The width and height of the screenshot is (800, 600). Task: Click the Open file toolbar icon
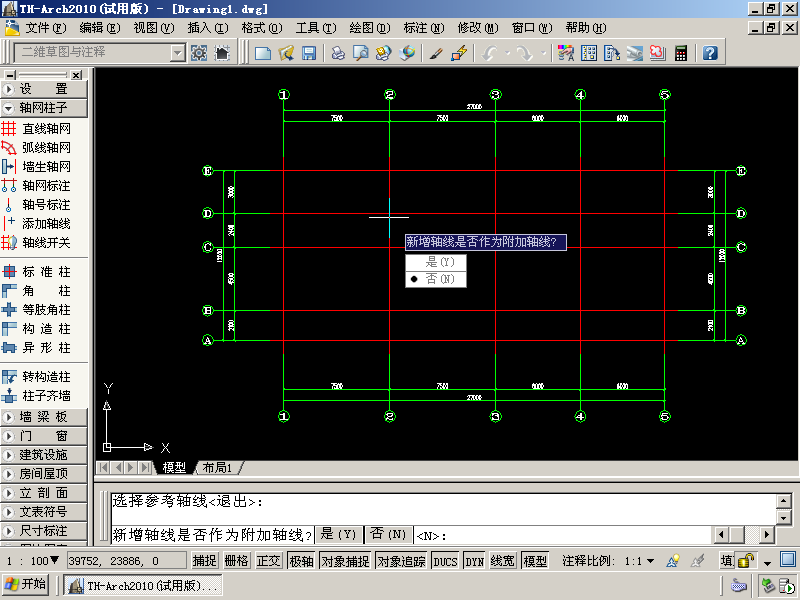(x=286, y=53)
